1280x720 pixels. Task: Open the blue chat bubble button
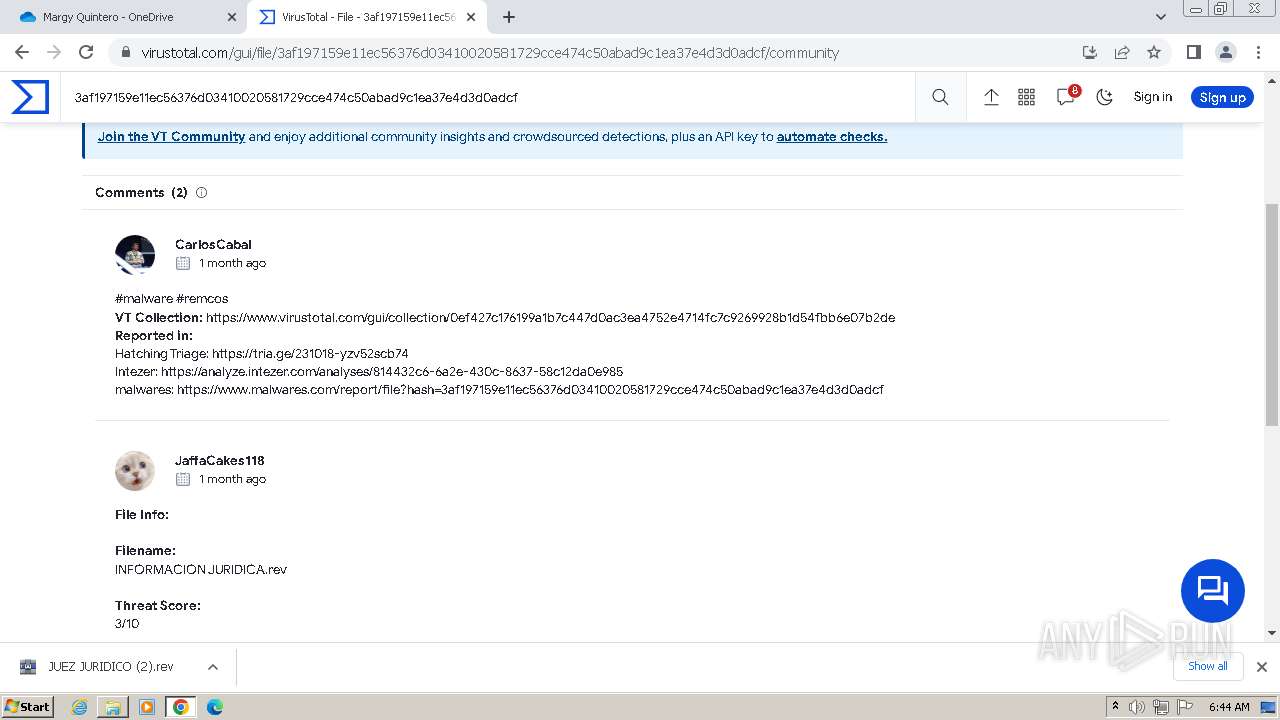pos(1212,591)
